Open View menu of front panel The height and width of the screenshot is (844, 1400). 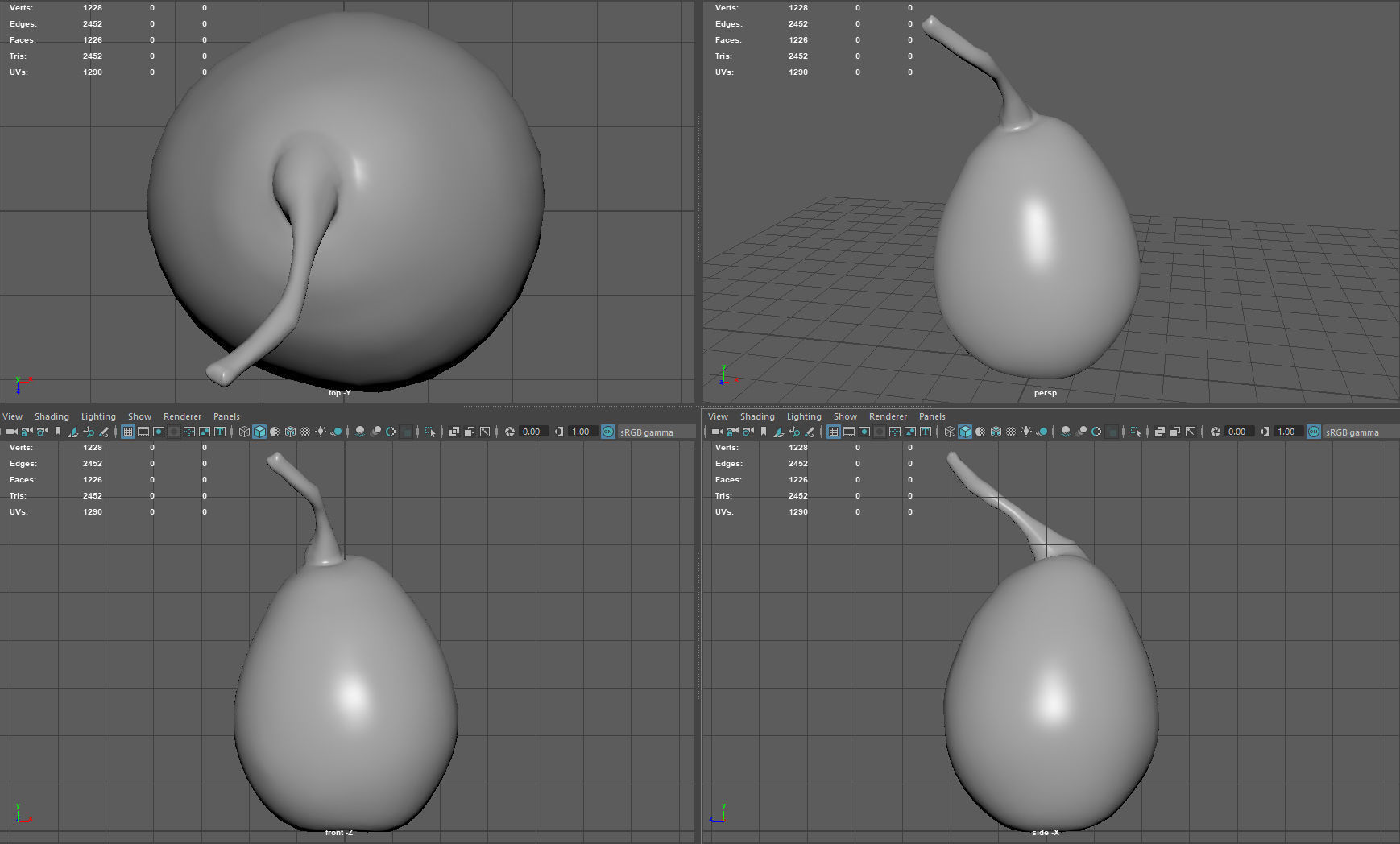(12, 416)
